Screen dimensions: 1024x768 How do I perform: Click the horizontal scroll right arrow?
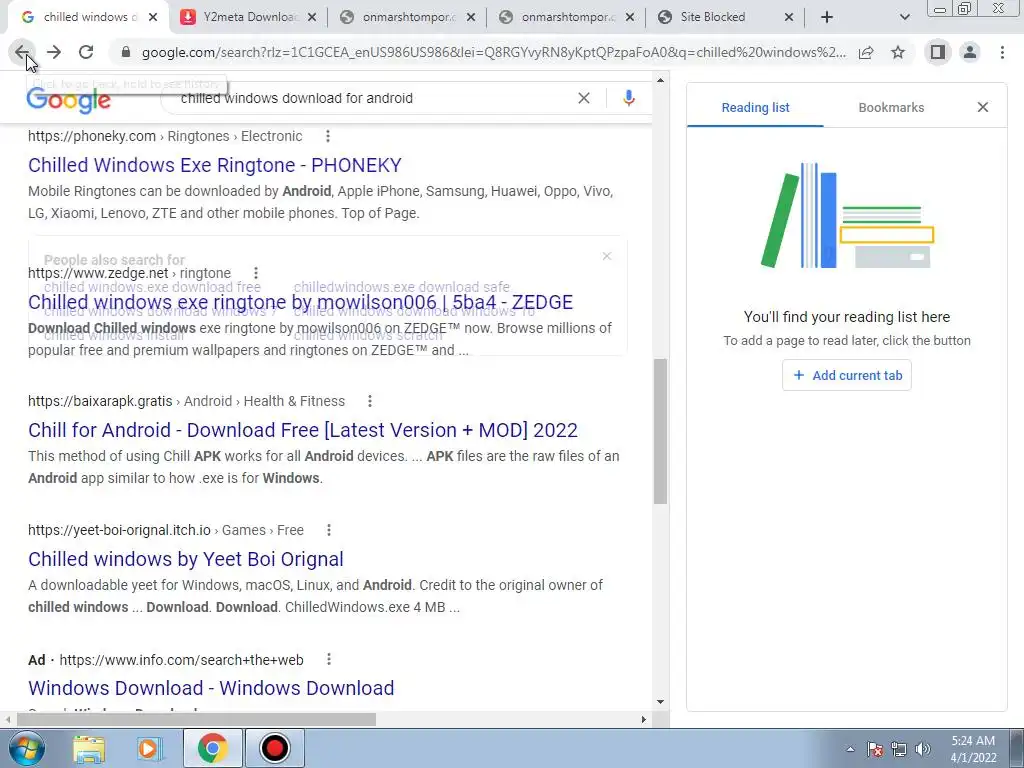click(644, 719)
